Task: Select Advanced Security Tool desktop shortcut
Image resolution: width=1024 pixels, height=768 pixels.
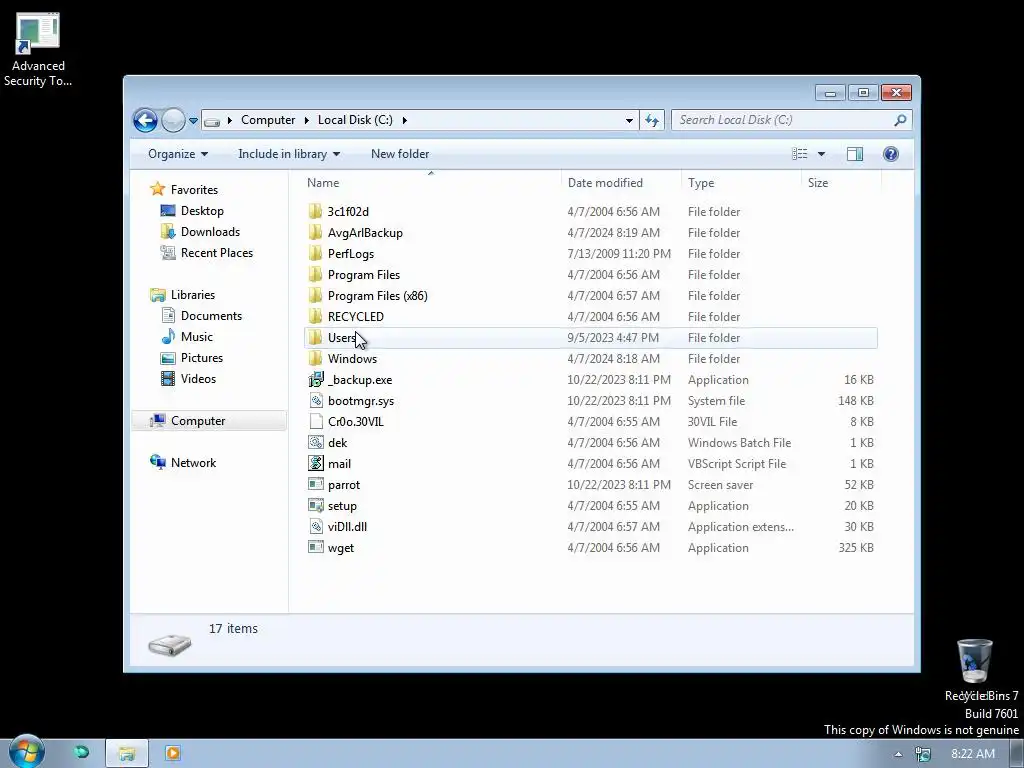Action: coord(38,50)
